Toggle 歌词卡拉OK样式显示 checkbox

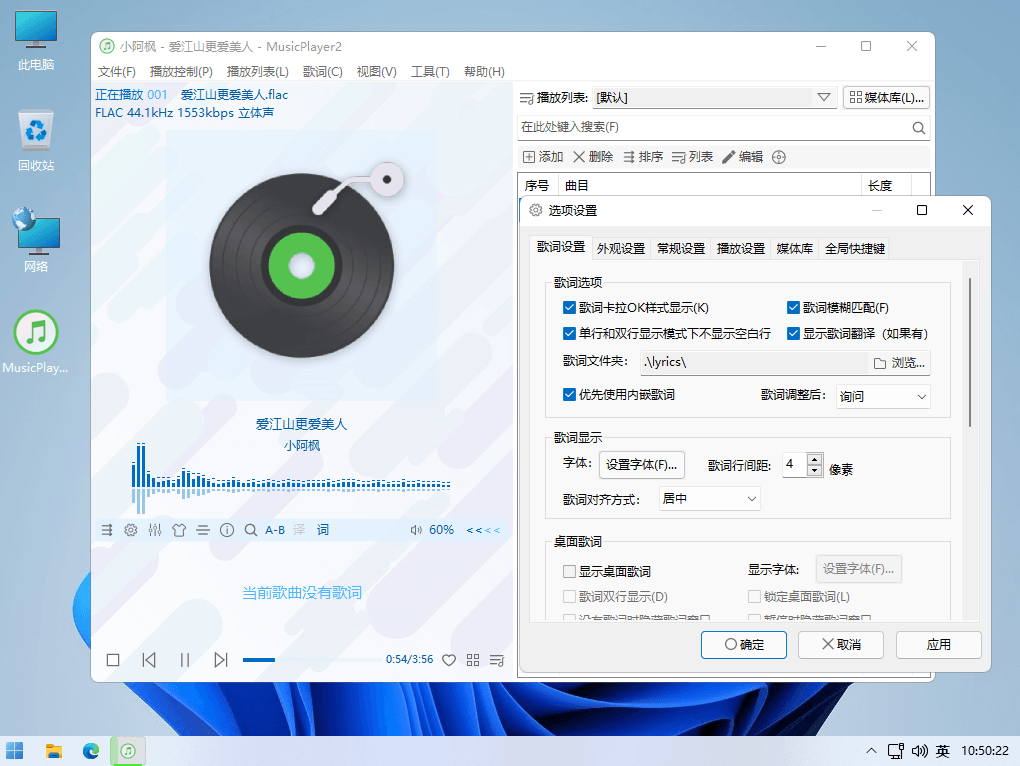pos(570,308)
